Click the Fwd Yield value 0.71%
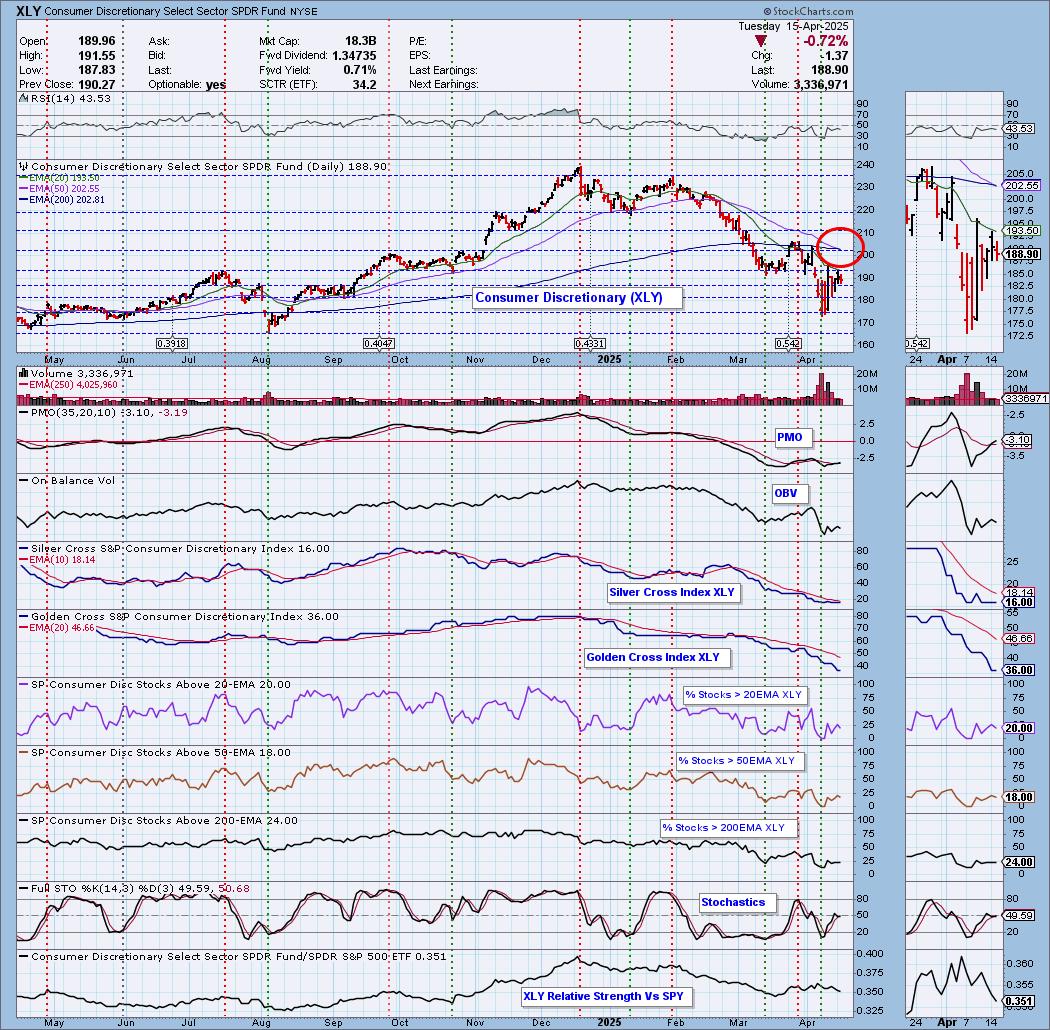 pyautogui.click(x=360, y=70)
